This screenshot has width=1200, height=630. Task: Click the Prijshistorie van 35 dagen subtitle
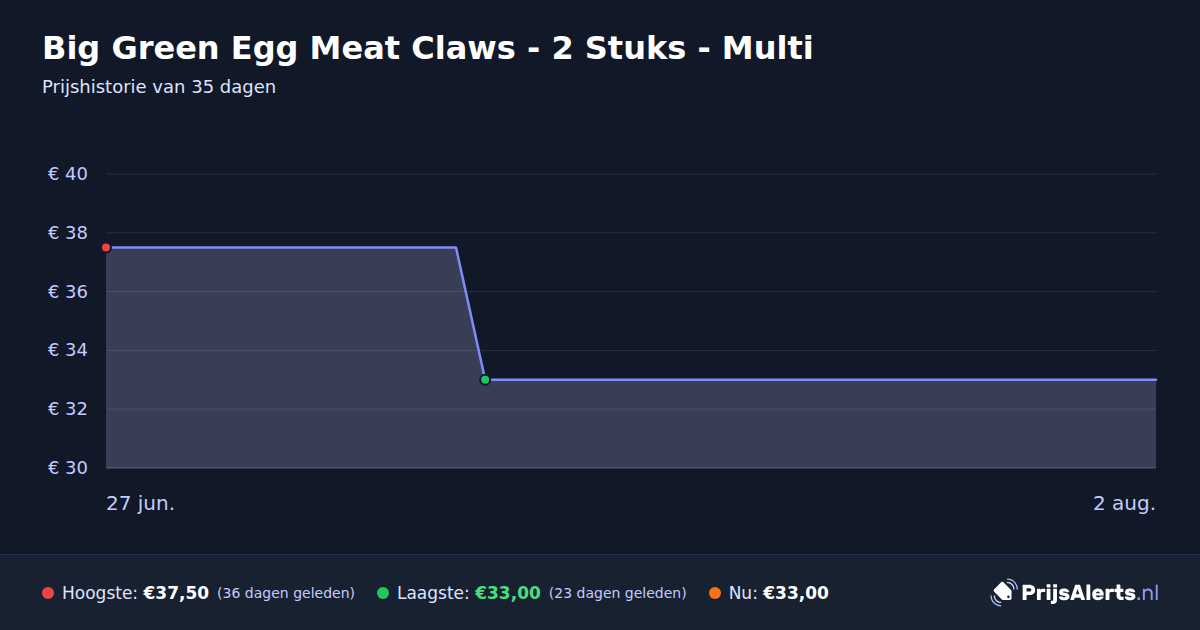(x=159, y=87)
